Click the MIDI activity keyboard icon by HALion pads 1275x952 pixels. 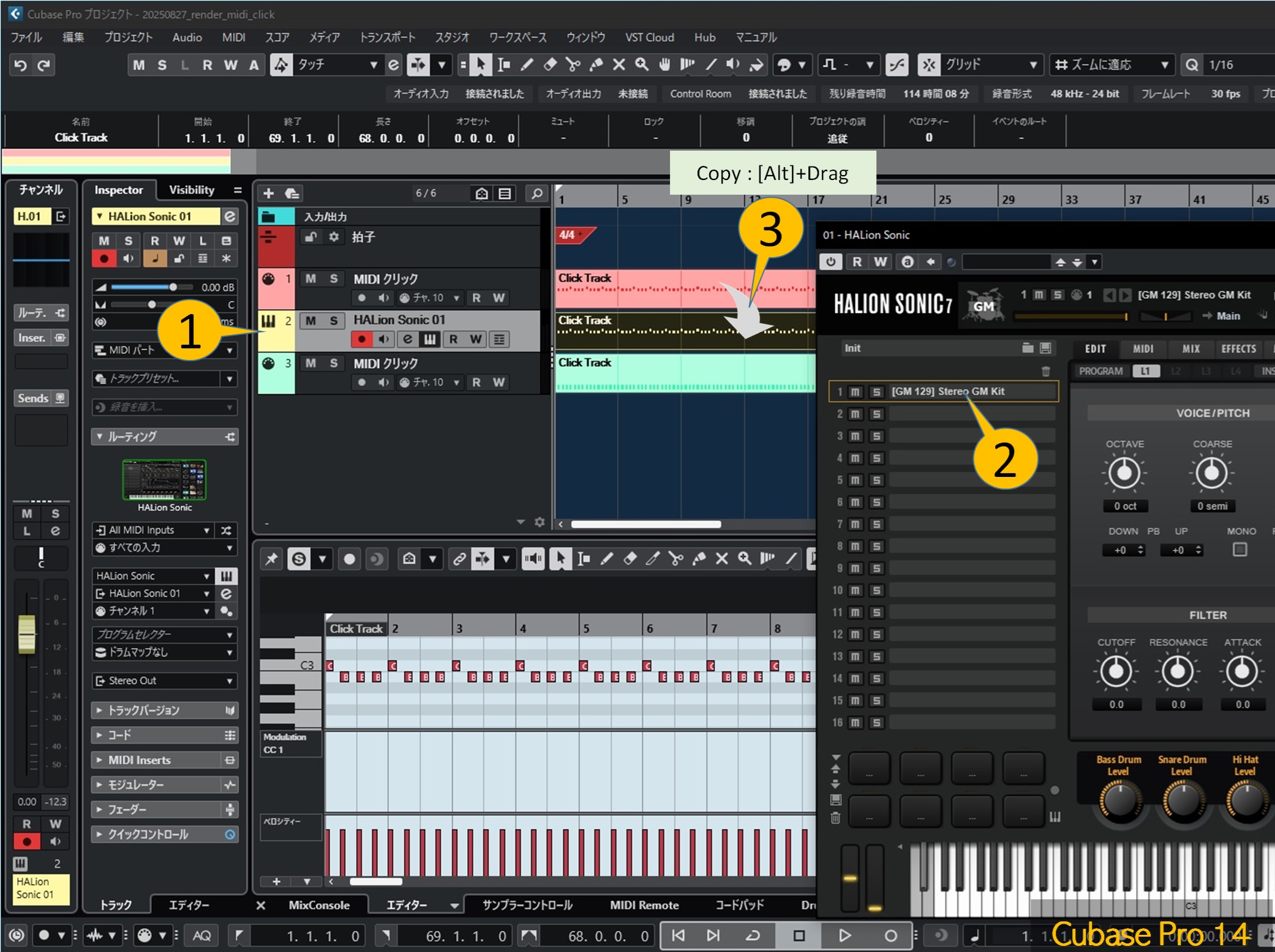click(x=1055, y=817)
